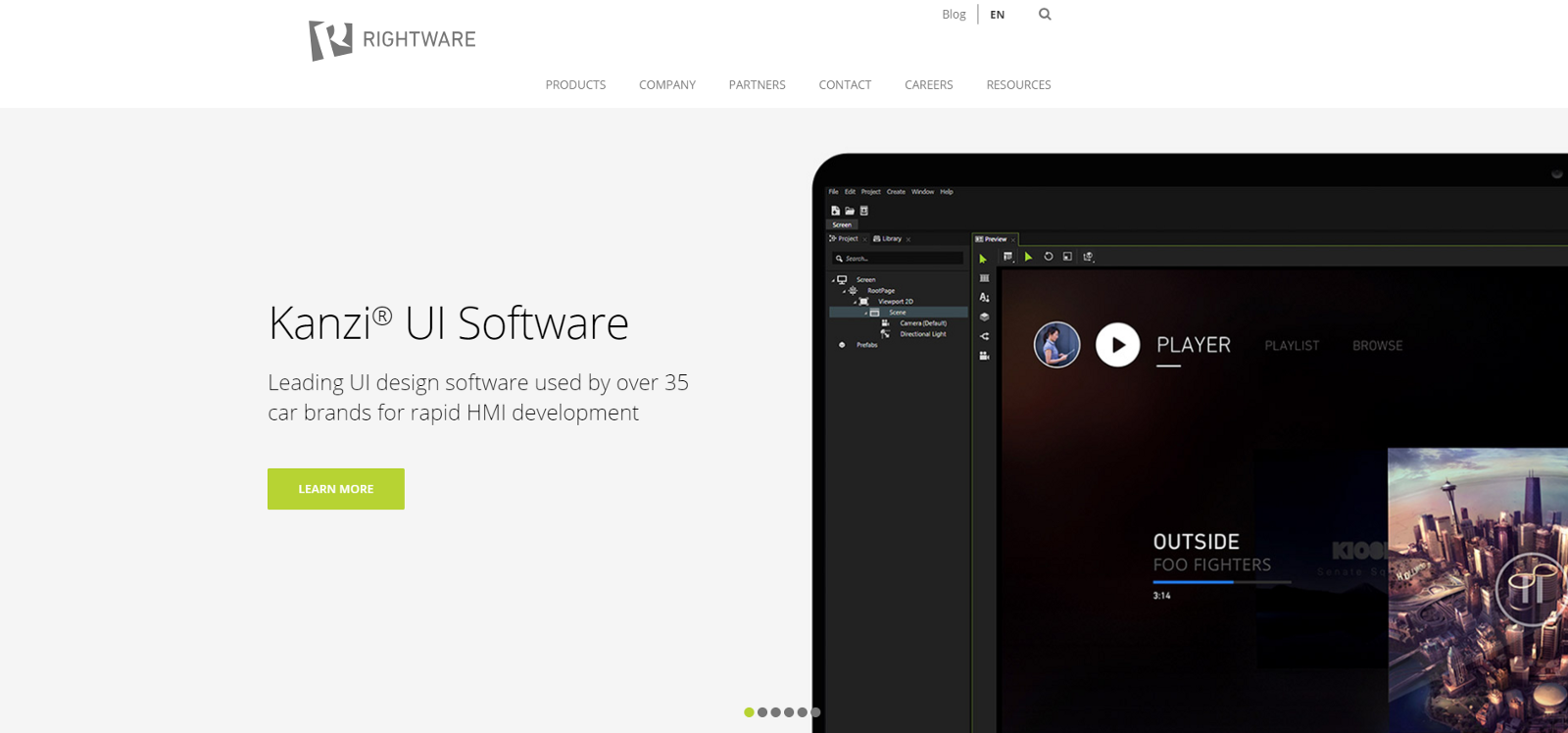Collapse the Screen node in project tree
The image size is (1568, 733).
coord(833,280)
